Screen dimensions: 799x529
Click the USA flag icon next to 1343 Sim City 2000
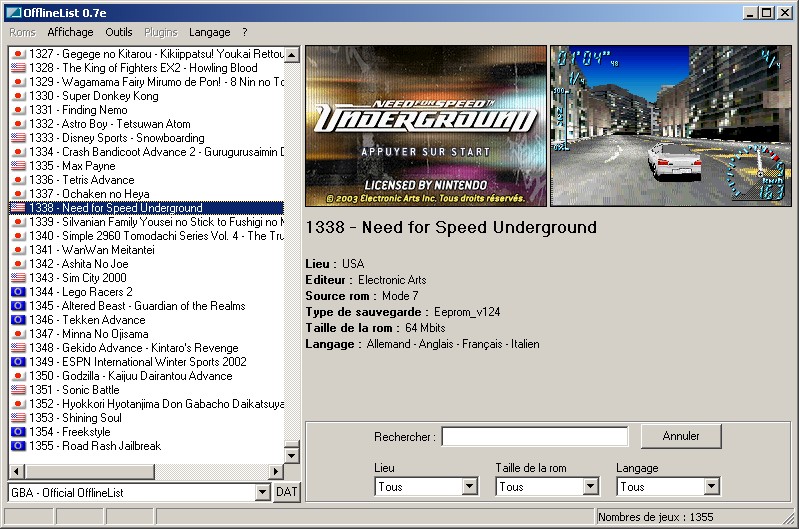[x=18, y=278]
